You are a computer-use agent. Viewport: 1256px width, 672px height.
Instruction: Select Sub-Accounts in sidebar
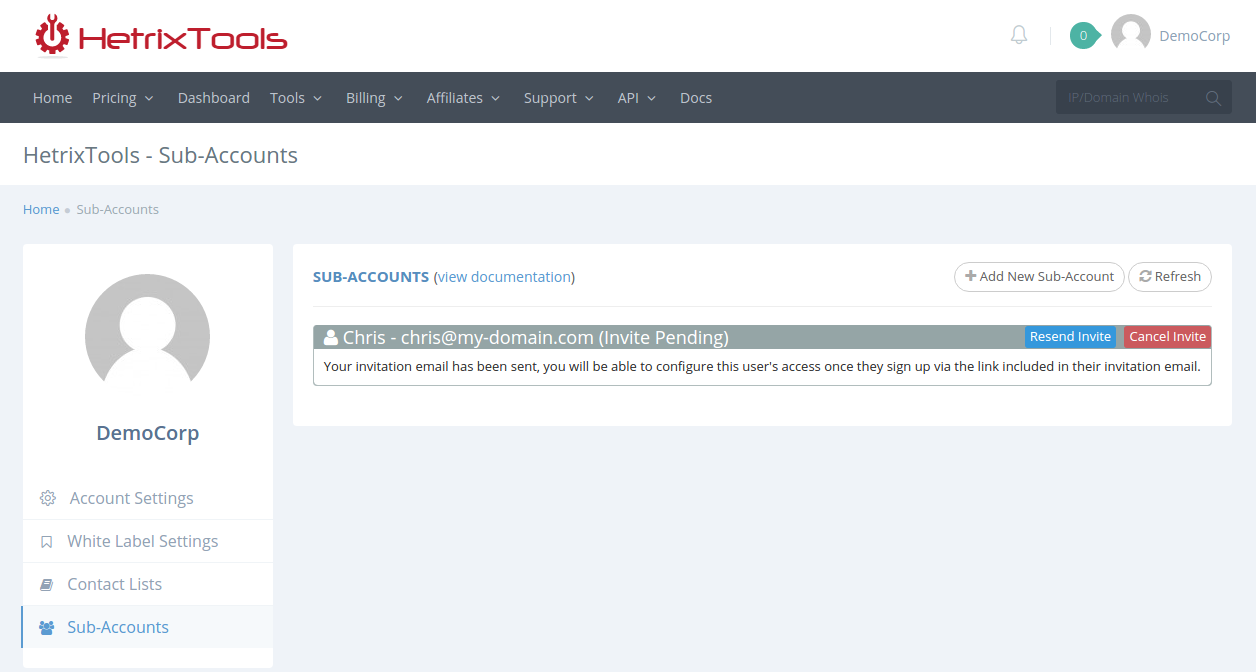pyautogui.click(x=147, y=627)
